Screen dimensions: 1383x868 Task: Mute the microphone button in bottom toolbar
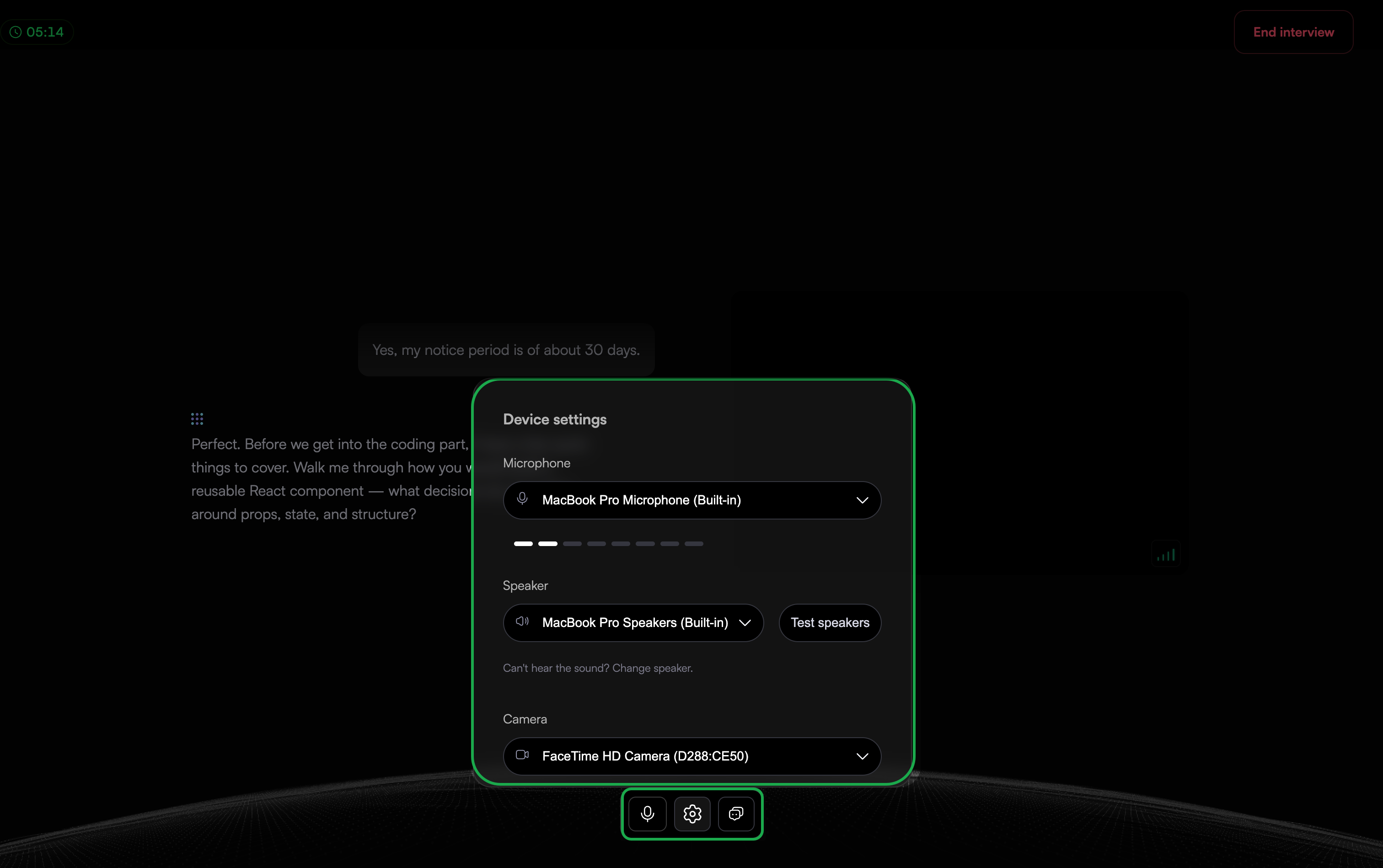click(647, 814)
